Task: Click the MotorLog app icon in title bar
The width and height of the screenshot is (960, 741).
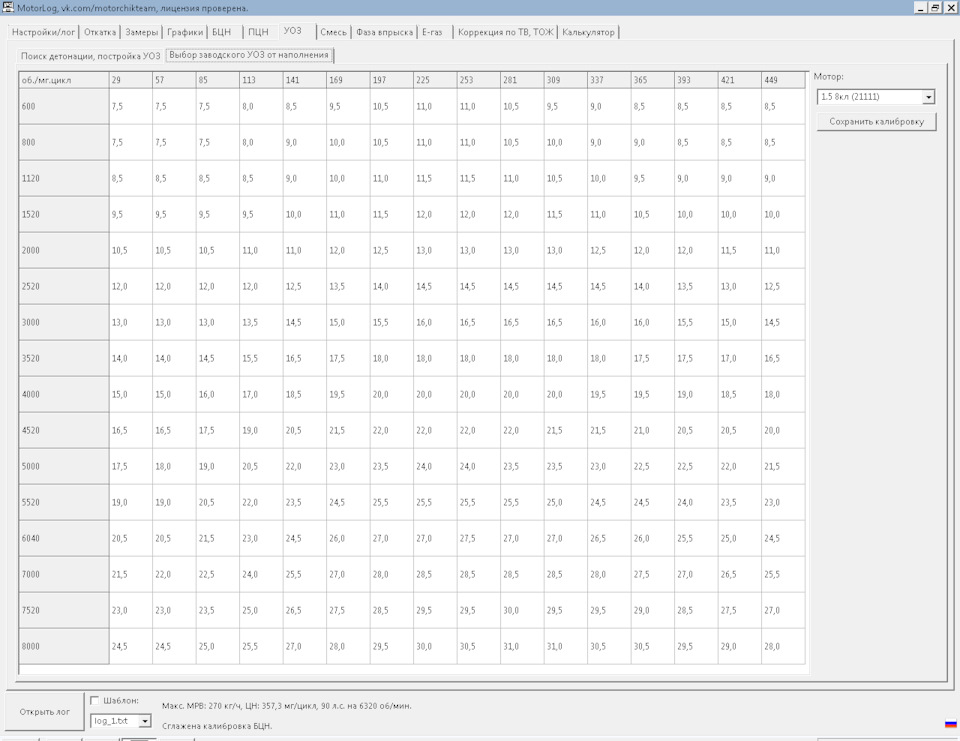Action: 7,7
